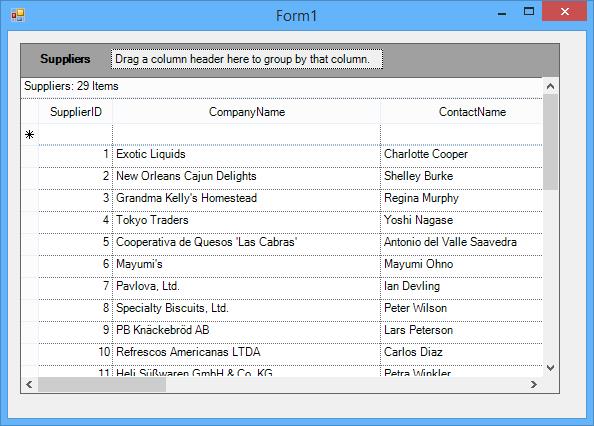This screenshot has width=594, height=426.
Task: Click the vertical scrollbar up arrow
Action: (550, 86)
